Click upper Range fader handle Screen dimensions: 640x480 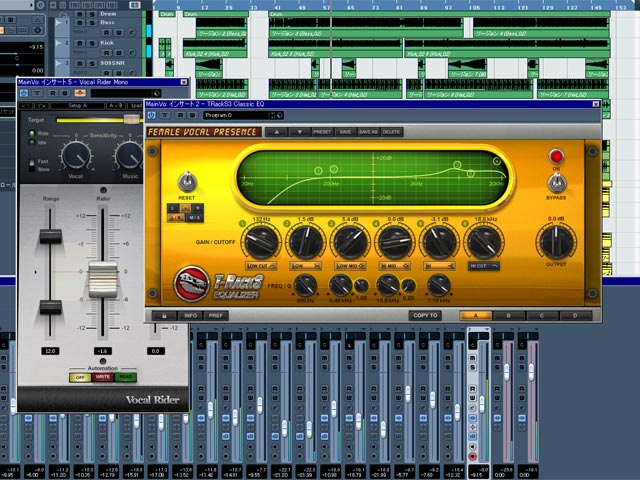(51, 237)
